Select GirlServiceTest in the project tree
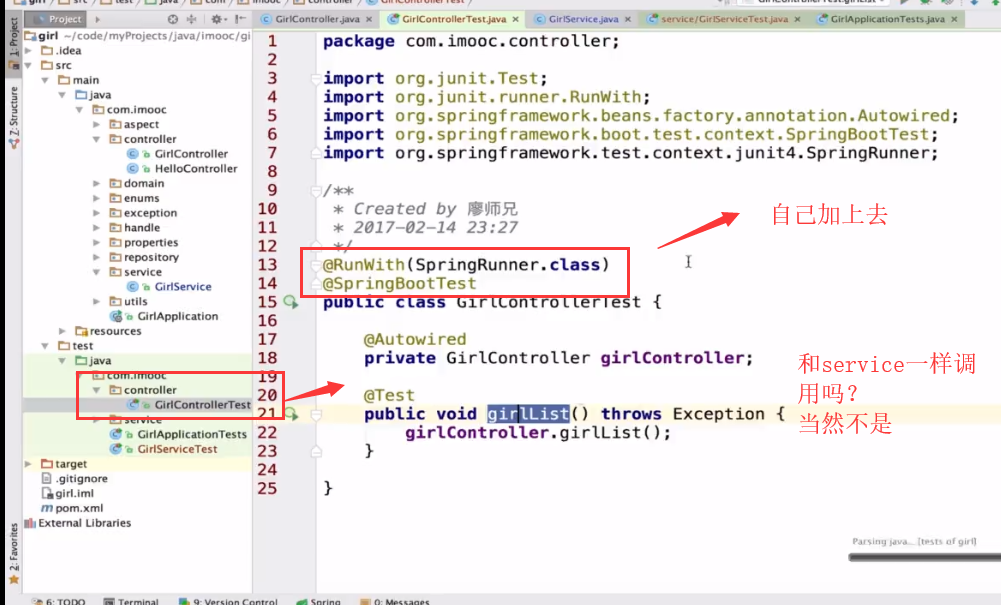Image resolution: width=1001 pixels, height=605 pixels. pyautogui.click(x=177, y=449)
